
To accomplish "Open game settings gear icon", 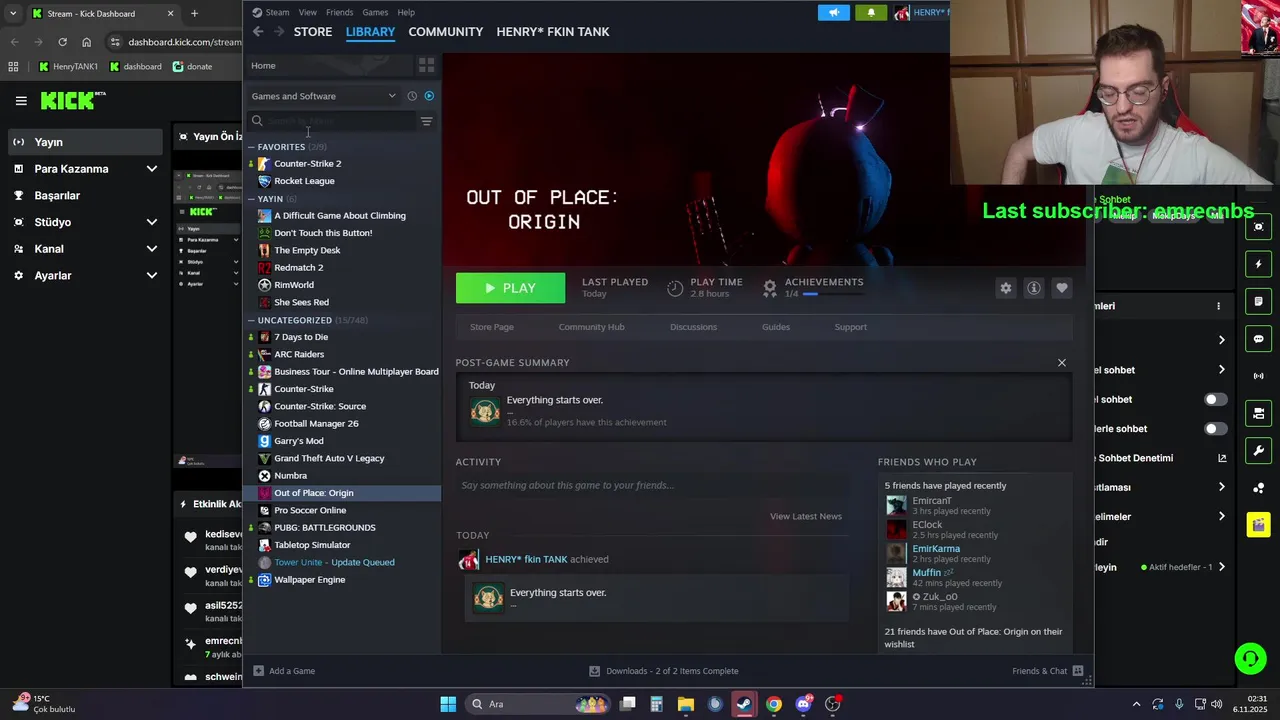I will [x=1006, y=288].
